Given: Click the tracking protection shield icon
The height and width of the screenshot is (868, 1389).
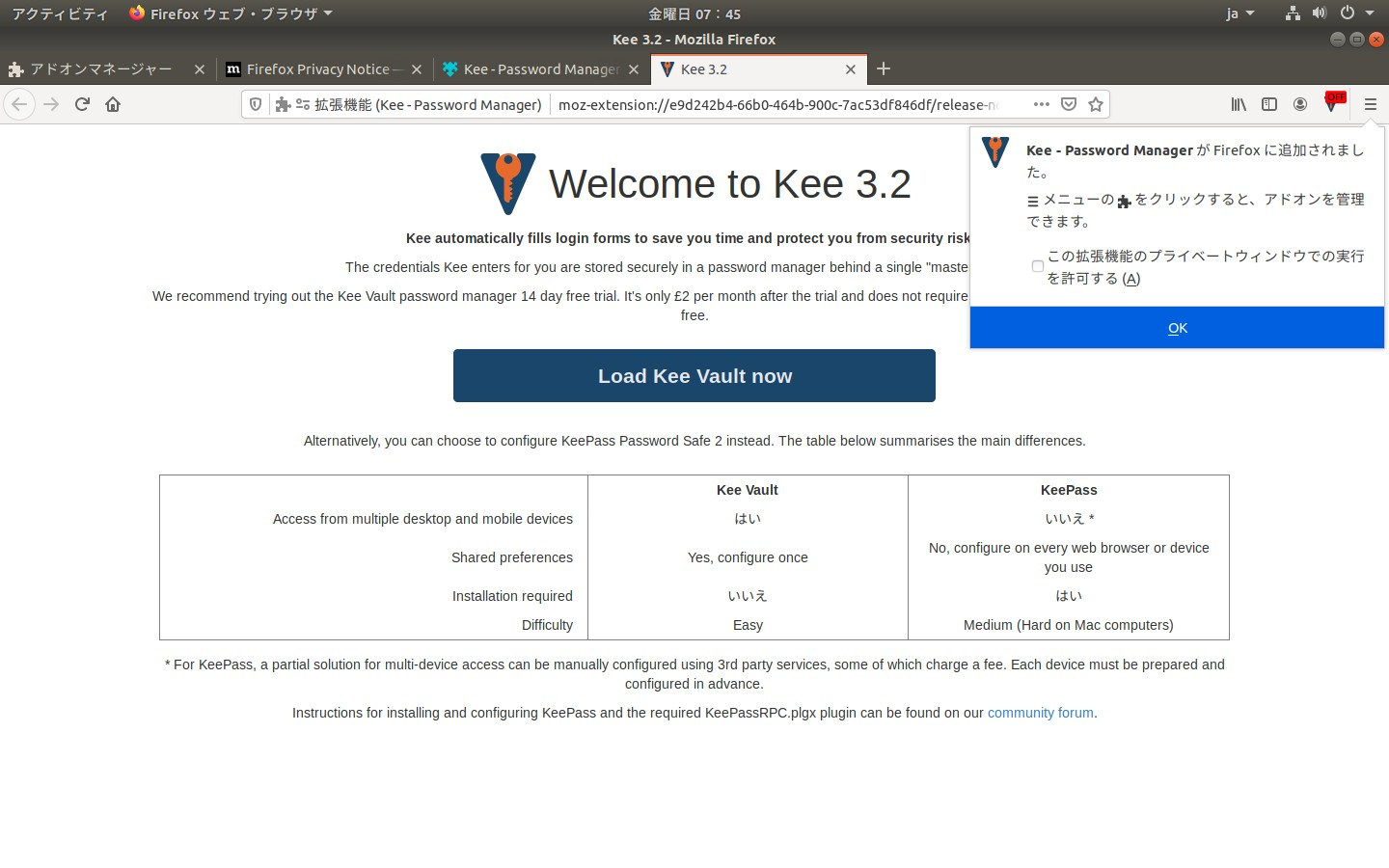Looking at the screenshot, I should pos(256,104).
